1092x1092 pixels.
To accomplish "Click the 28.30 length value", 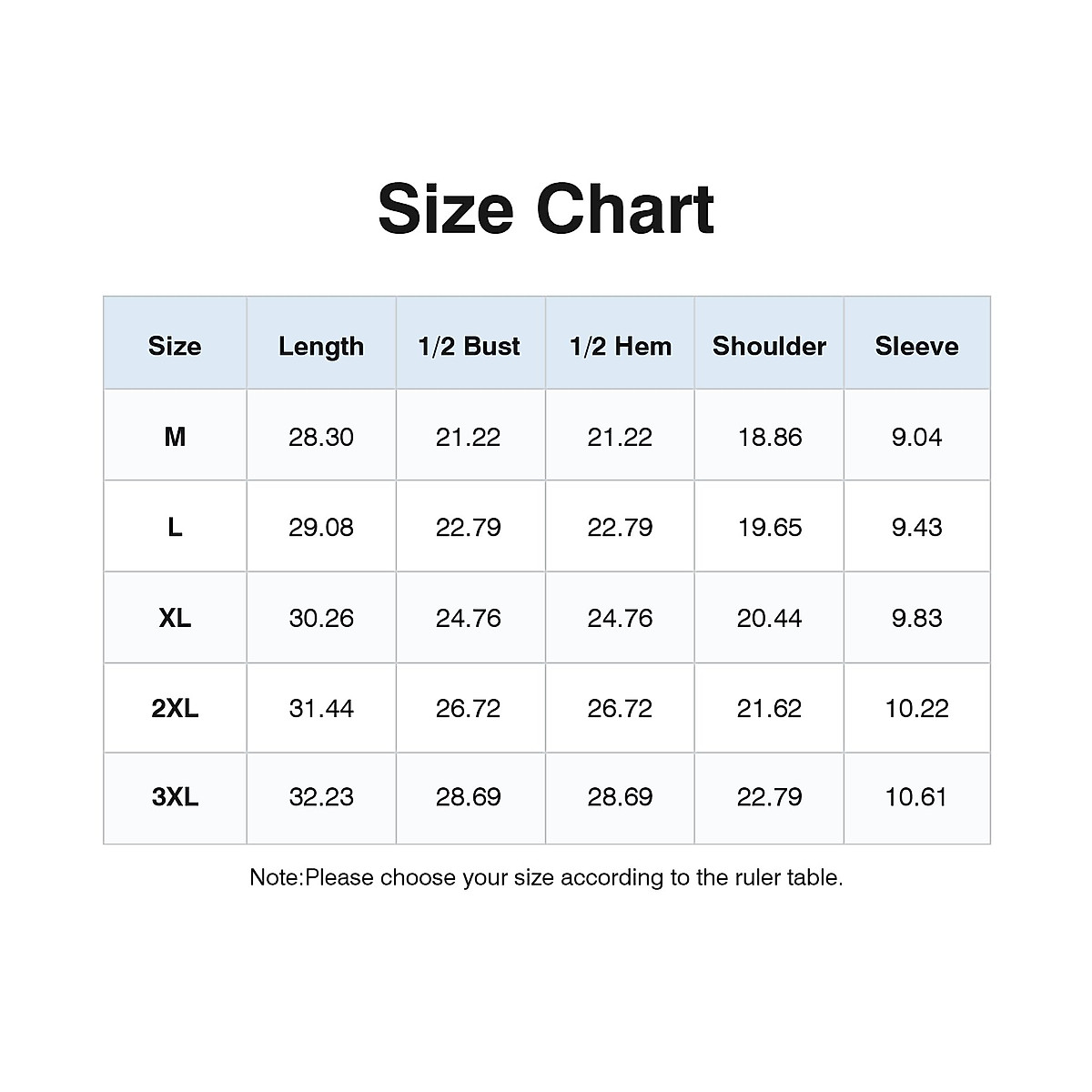I will pos(321,437).
